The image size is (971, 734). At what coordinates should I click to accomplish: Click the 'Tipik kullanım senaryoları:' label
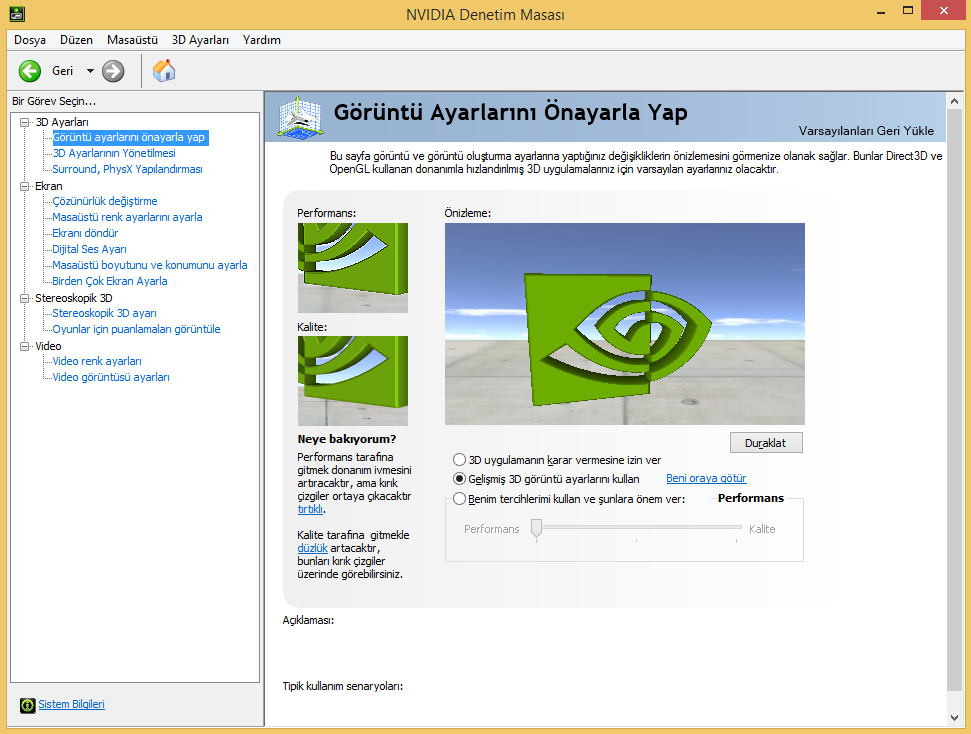click(343, 686)
